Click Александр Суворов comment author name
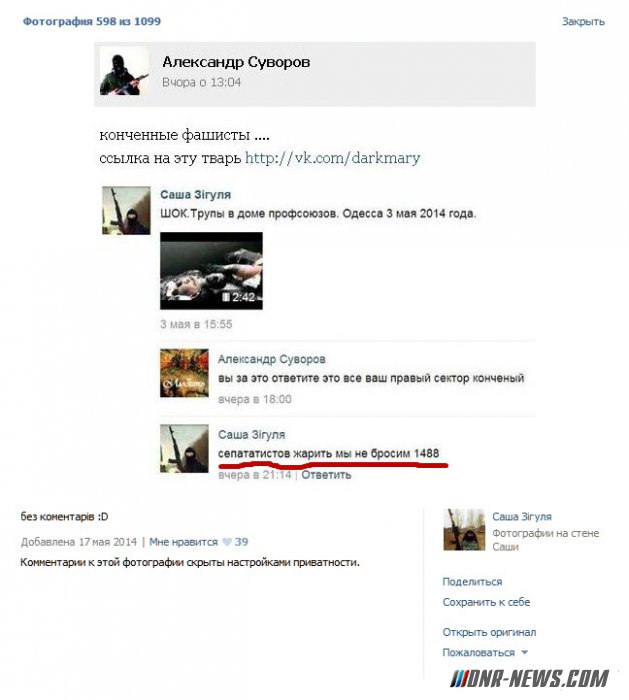The height and width of the screenshot is (700, 629). [271, 359]
